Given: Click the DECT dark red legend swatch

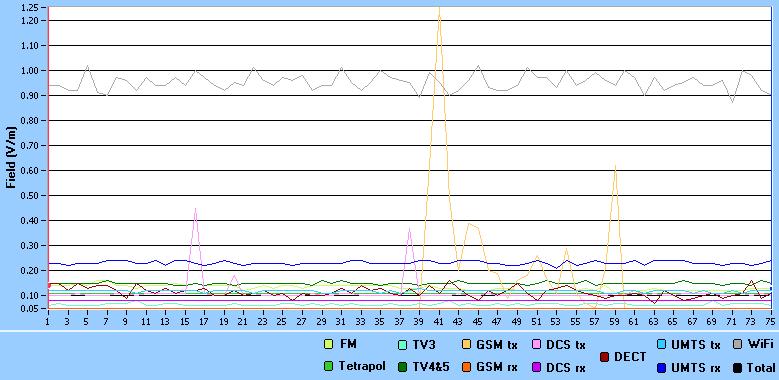Looking at the screenshot, I should pos(605,356).
